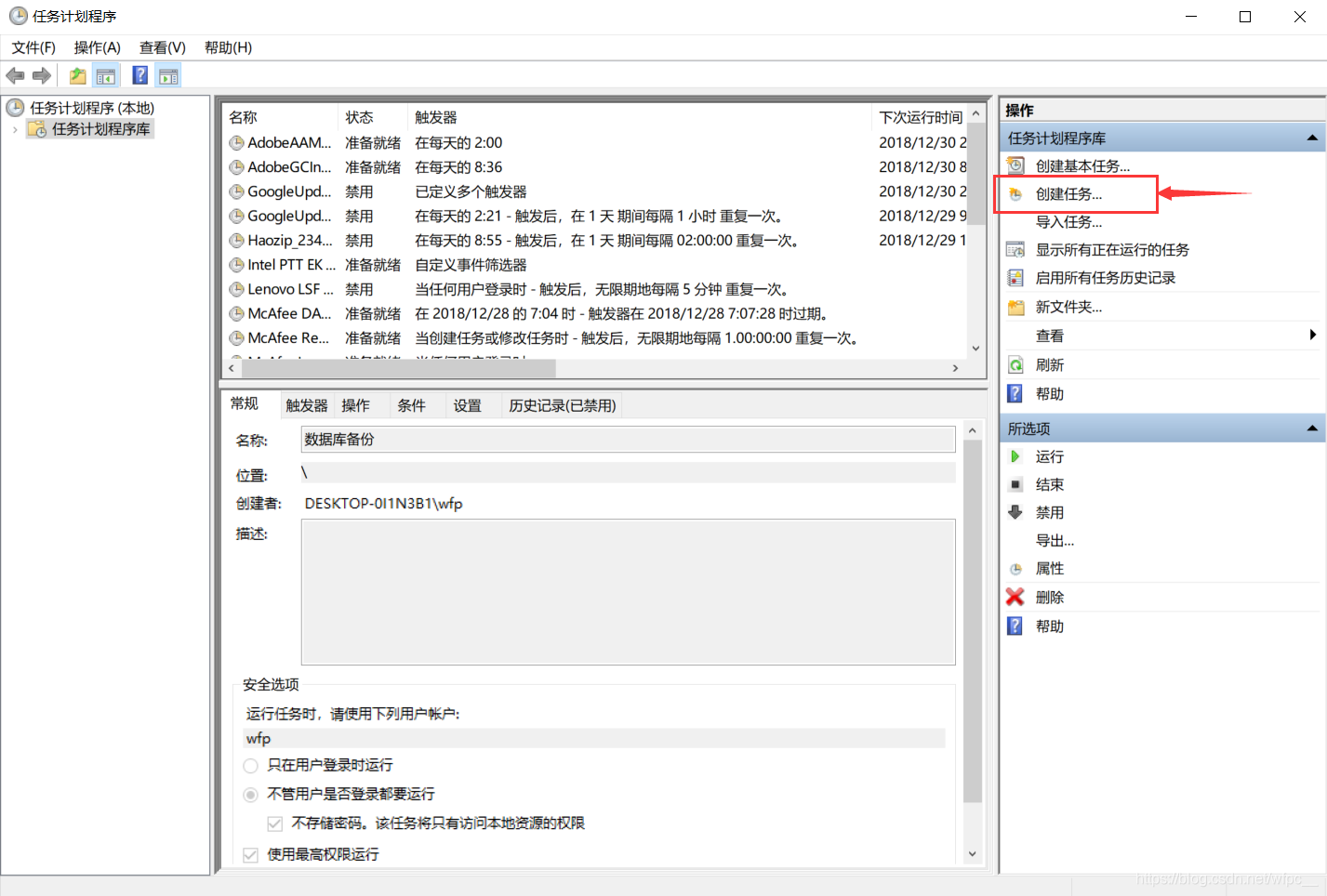Click the red X 删除 icon
The image size is (1327, 896).
coord(1015,597)
